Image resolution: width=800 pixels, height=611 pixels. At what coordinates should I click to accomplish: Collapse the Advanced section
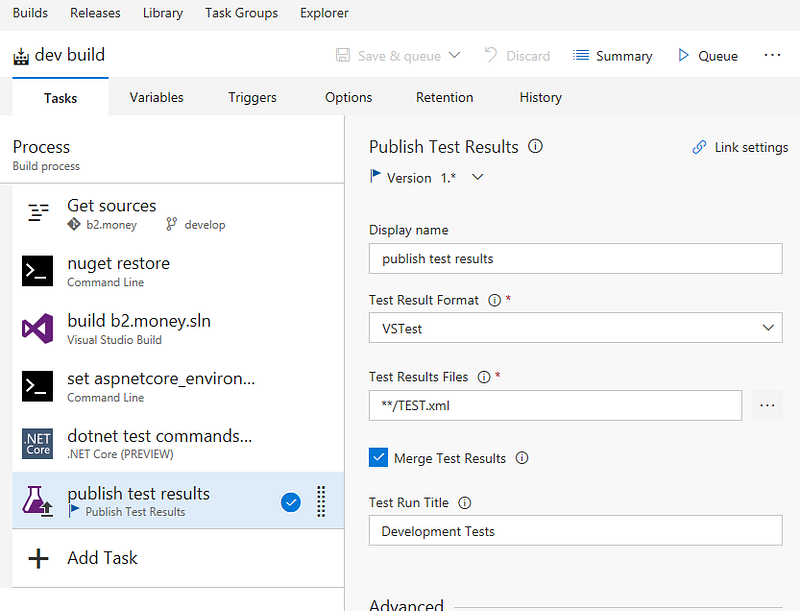(406, 605)
